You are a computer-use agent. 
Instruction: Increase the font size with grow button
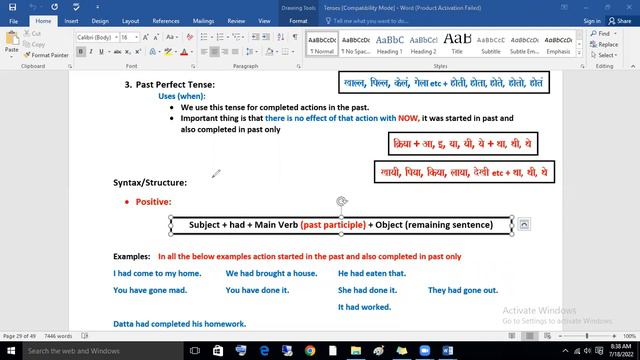click(145, 37)
